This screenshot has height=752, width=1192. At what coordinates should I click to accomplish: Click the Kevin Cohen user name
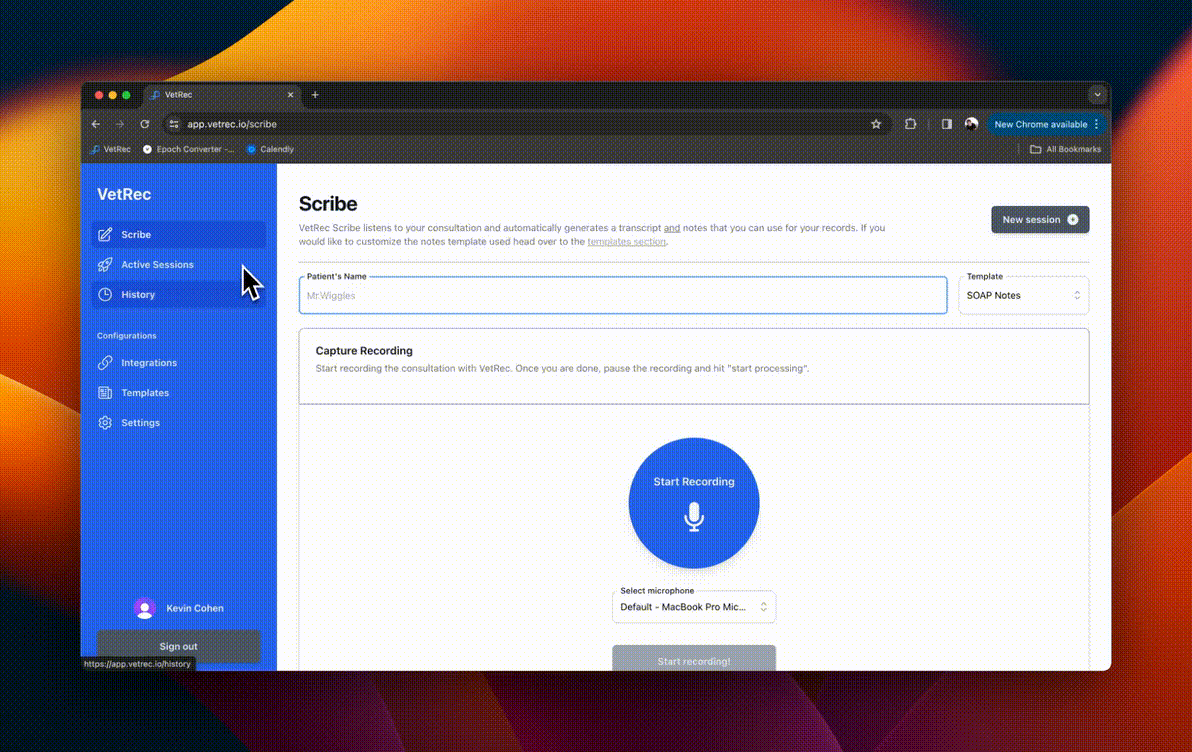pyautogui.click(x=195, y=608)
